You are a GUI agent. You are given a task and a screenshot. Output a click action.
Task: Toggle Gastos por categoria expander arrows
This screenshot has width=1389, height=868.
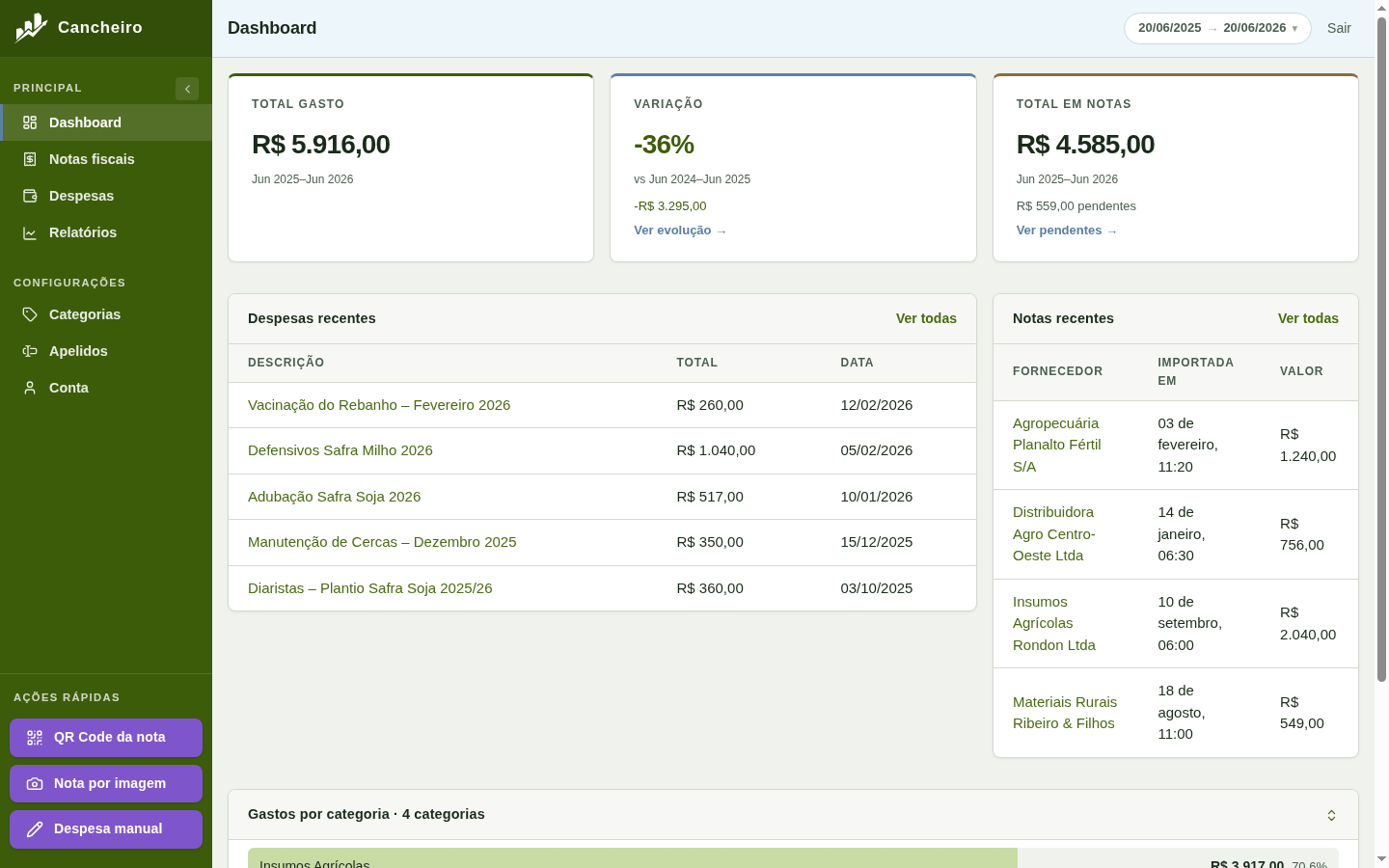coord(1331,815)
